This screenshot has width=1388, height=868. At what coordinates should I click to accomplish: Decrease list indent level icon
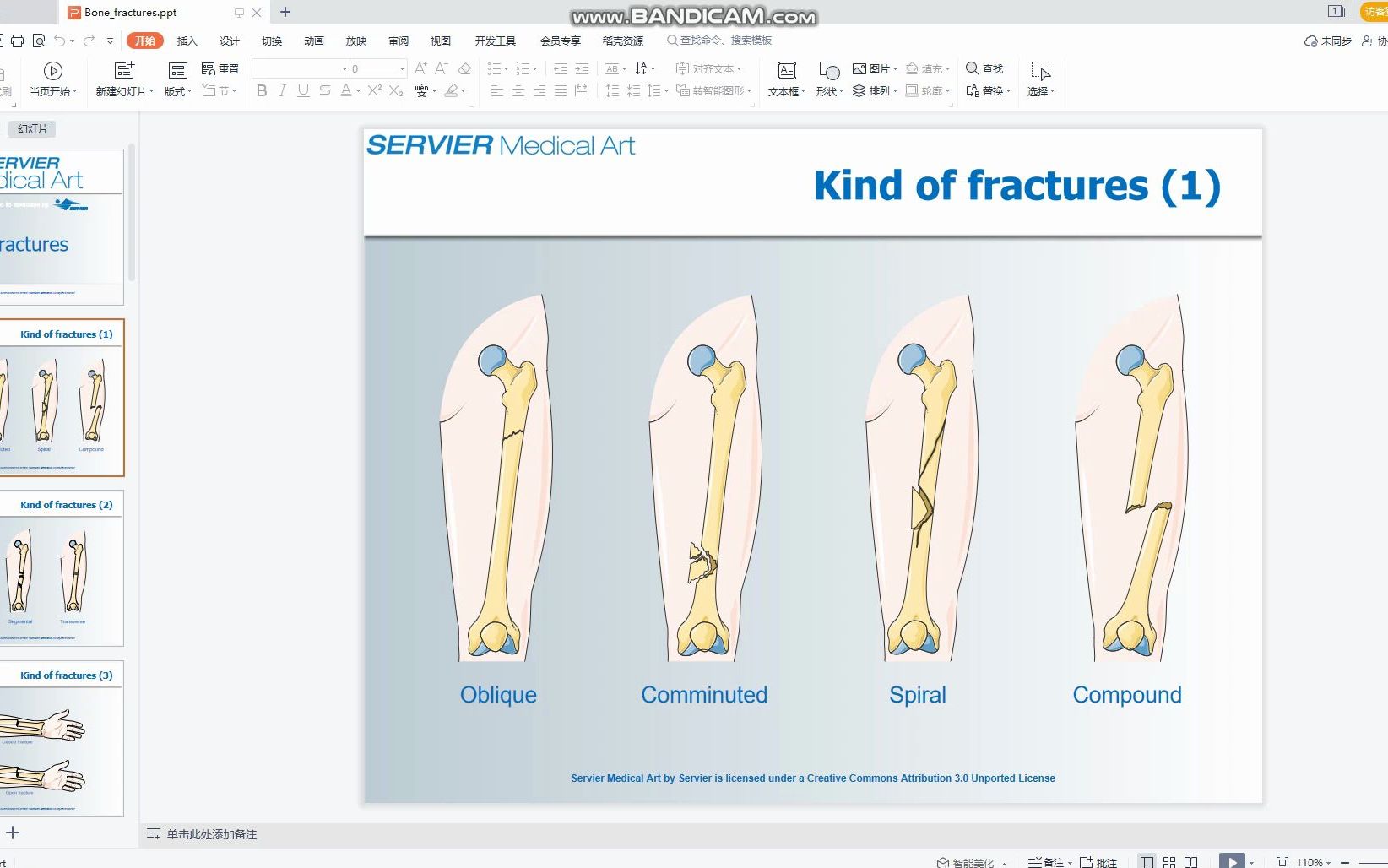tap(560, 68)
